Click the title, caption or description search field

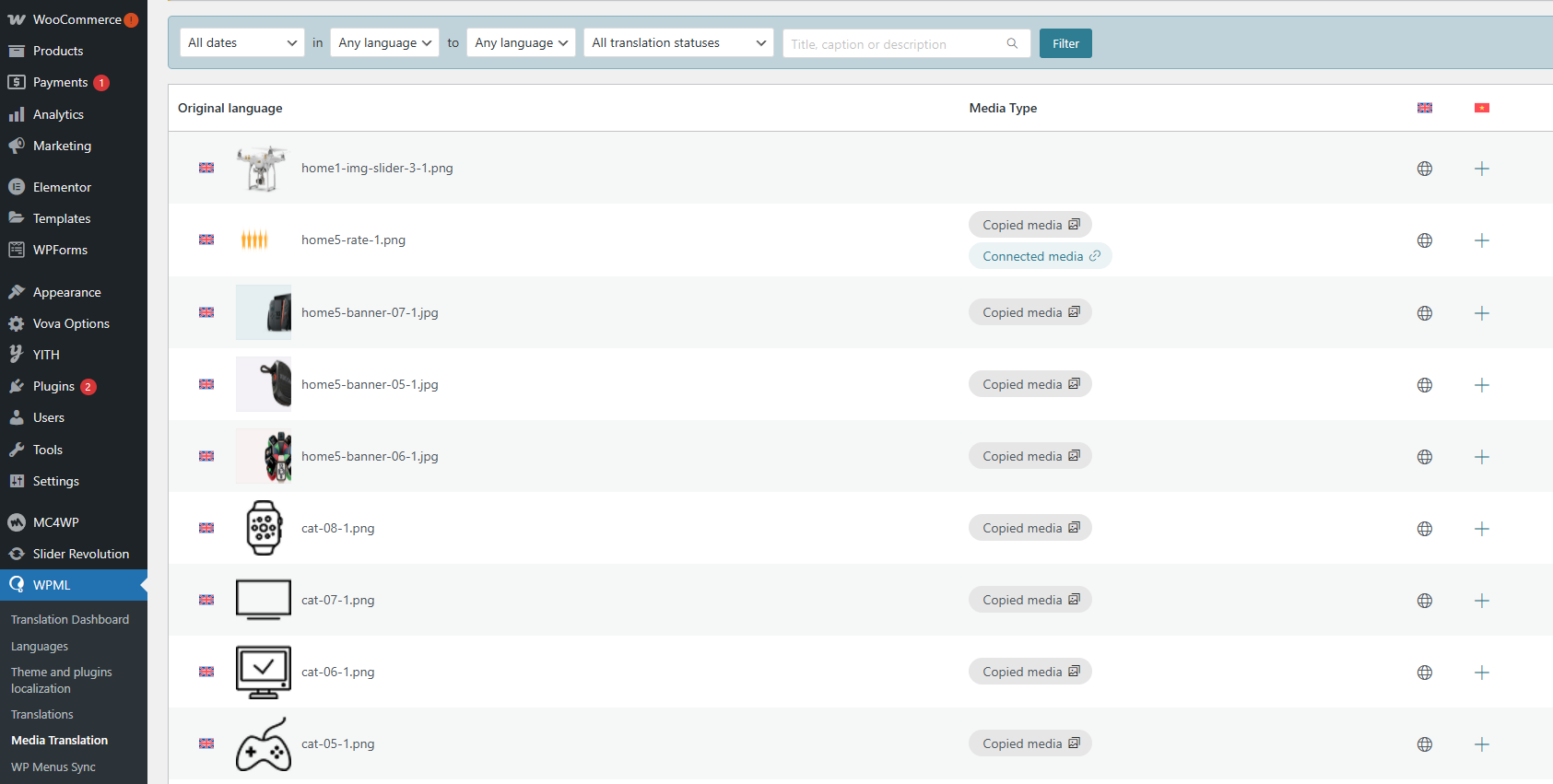(894, 44)
